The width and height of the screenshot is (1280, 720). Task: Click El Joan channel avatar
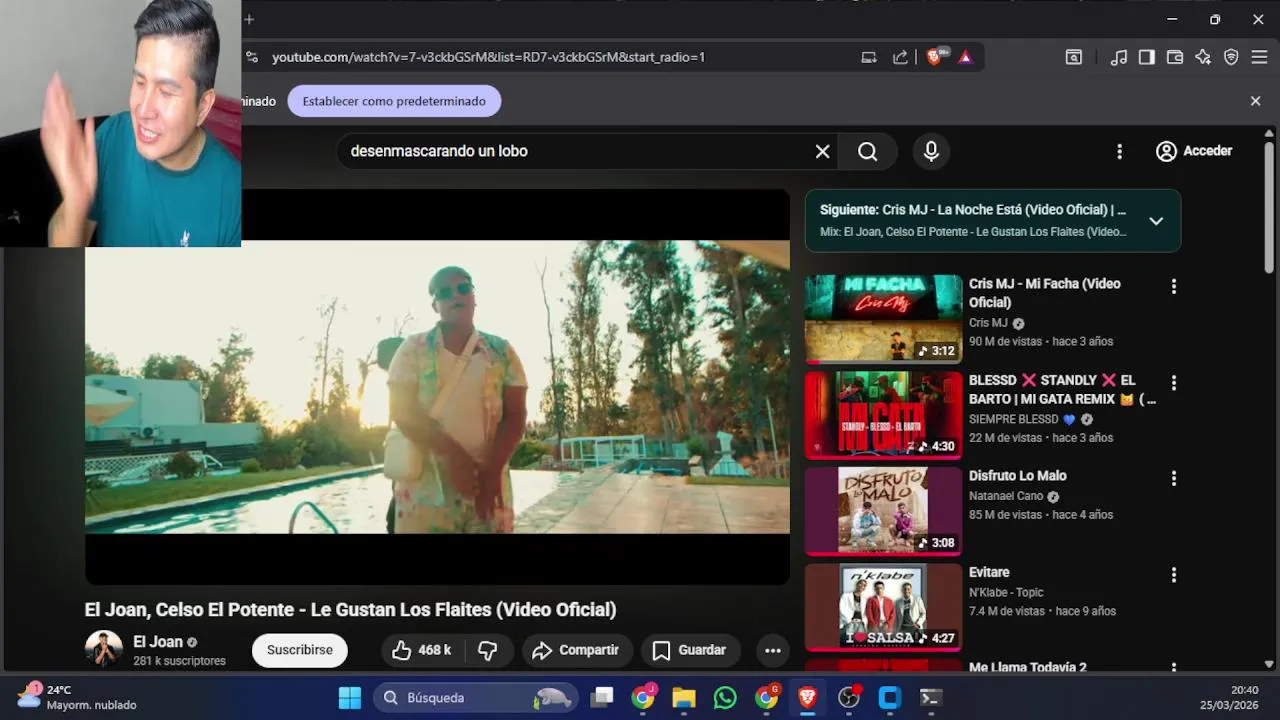coord(103,650)
